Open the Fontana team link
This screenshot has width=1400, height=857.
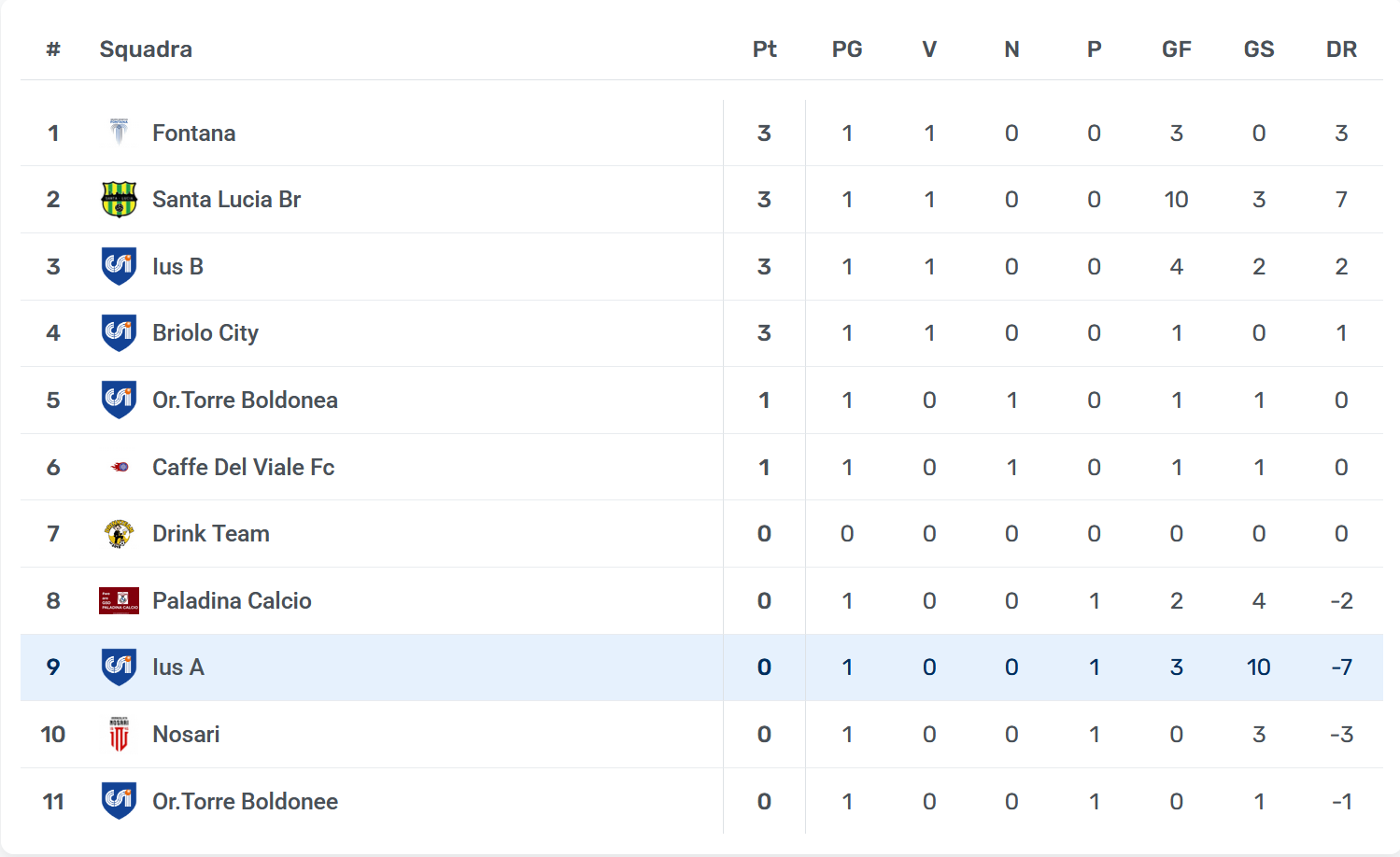click(193, 133)
